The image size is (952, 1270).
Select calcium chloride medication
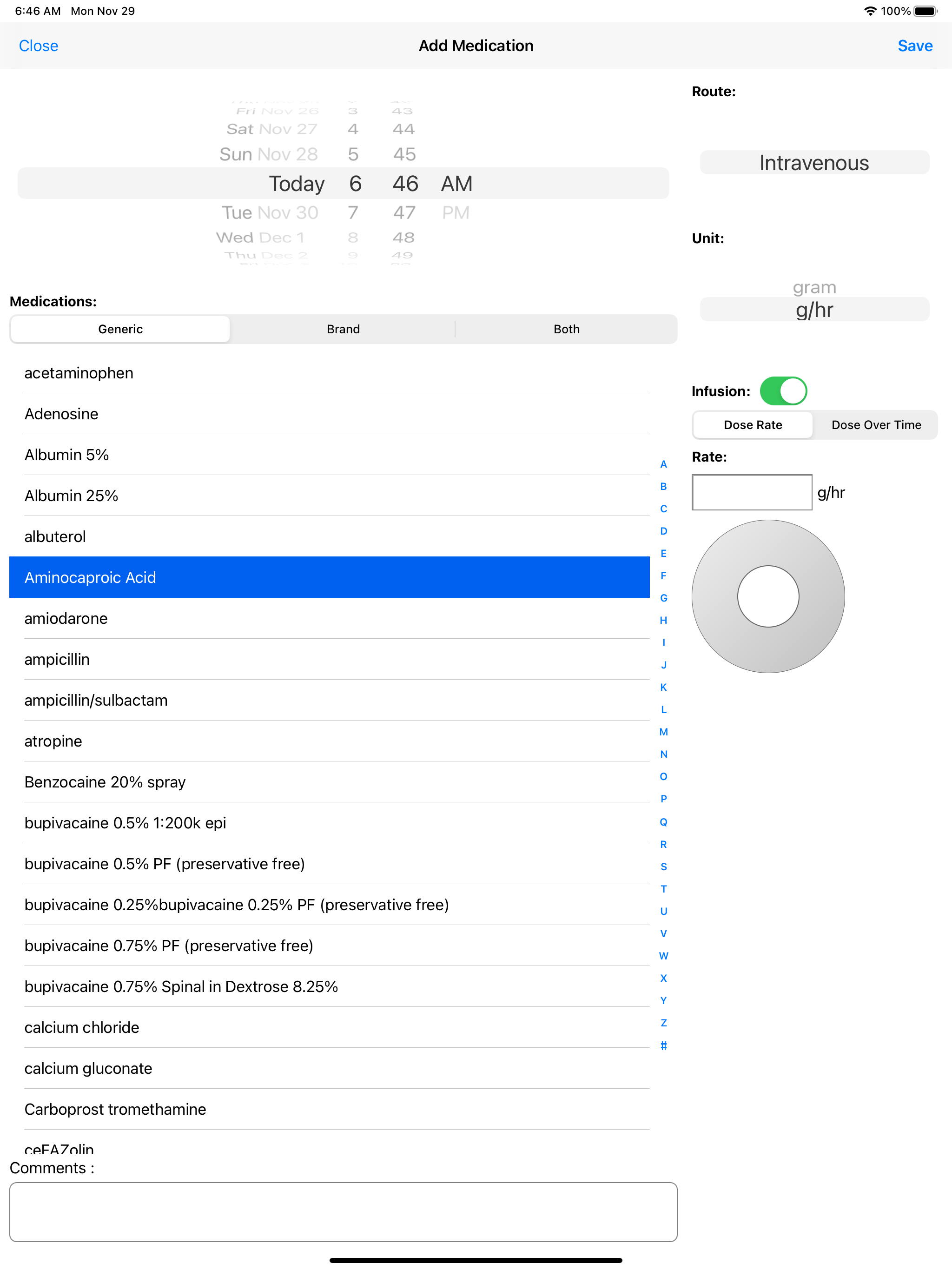tap(330, 1027)
